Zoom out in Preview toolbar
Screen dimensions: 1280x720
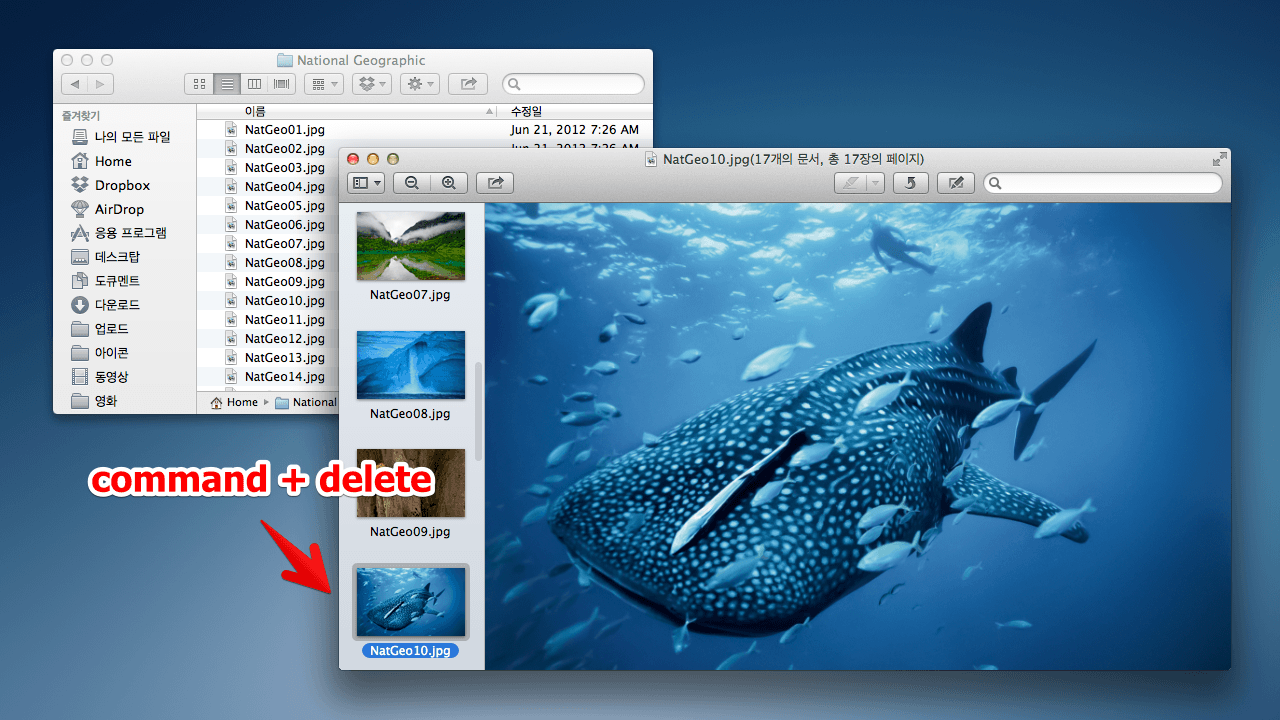[x=411, y=183]
